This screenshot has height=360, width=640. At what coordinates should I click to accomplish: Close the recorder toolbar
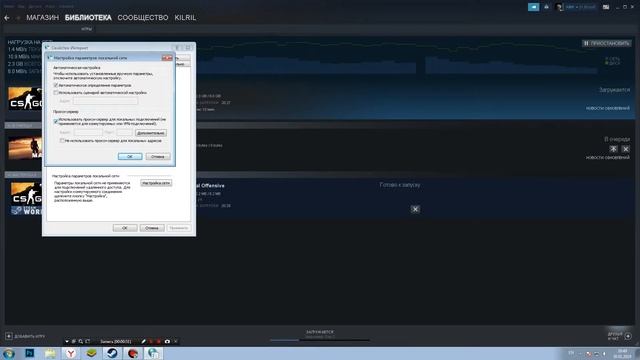pos(176,341)
